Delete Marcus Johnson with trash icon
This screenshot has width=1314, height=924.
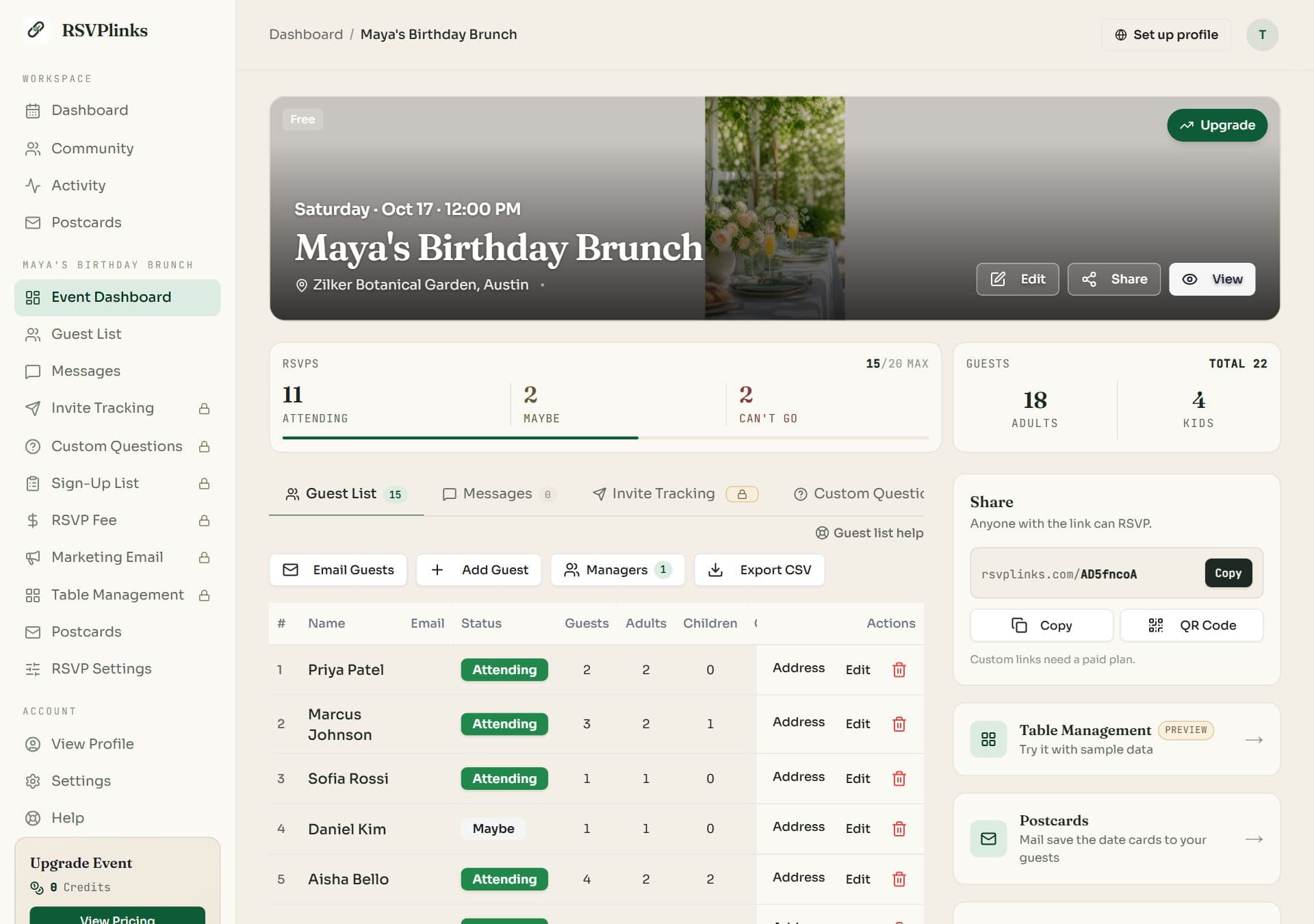[899, 723]
